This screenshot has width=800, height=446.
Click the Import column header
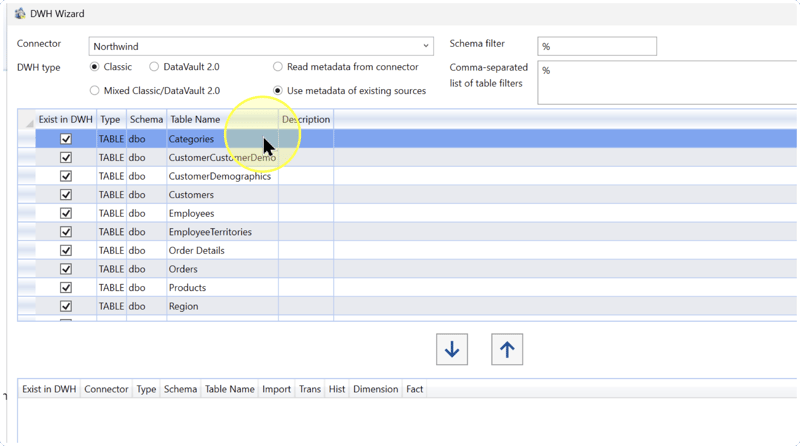(x=277, y=389)
